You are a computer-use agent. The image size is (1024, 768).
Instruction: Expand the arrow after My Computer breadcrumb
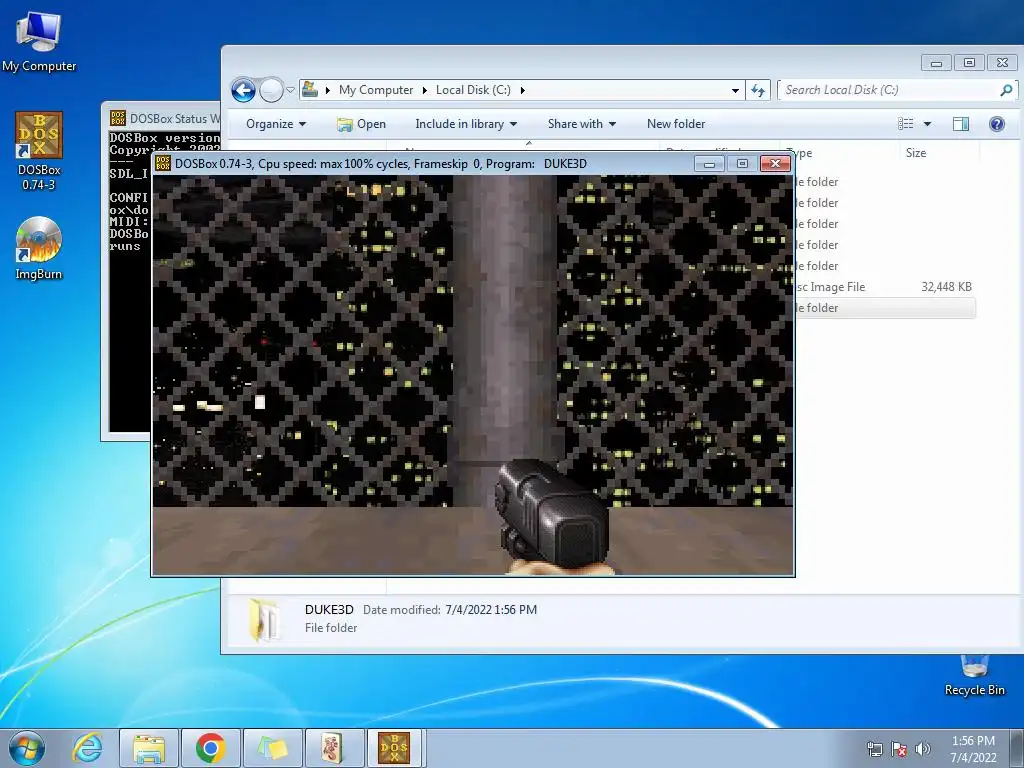(424, 90)
